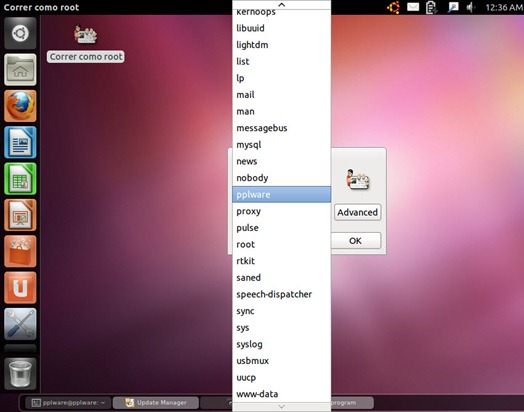The width and height of the screenshot is (524, 412).
Task: Select user libuuid from the list
Action: point(282,28)
